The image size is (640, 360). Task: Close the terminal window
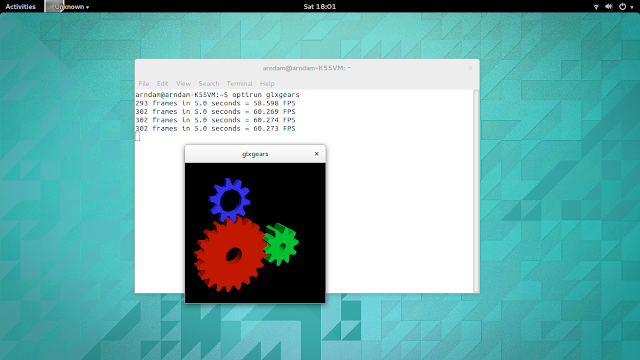coord(470,68)
